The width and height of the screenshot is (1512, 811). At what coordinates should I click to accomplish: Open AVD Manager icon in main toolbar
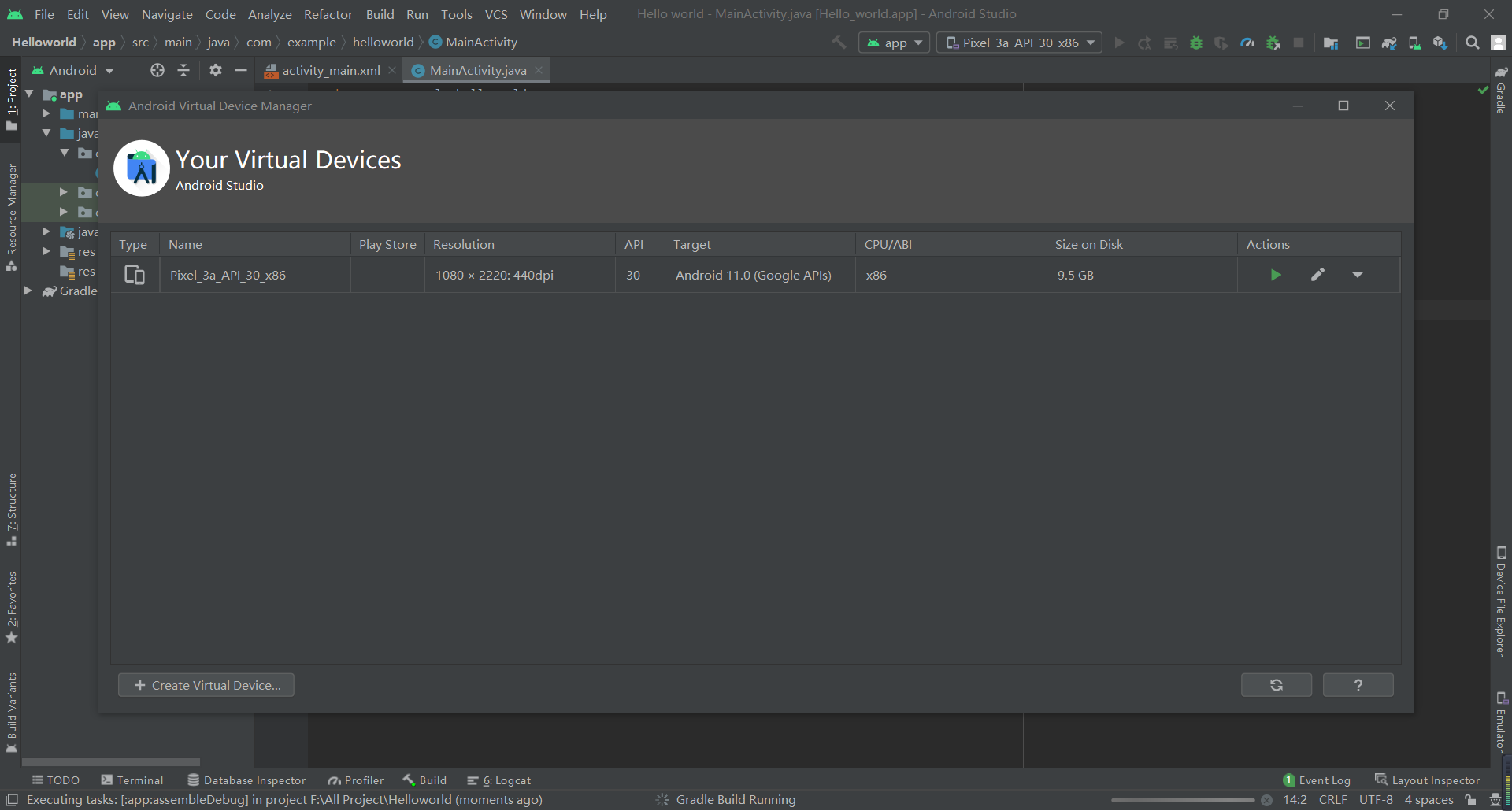coord(1414,43)
